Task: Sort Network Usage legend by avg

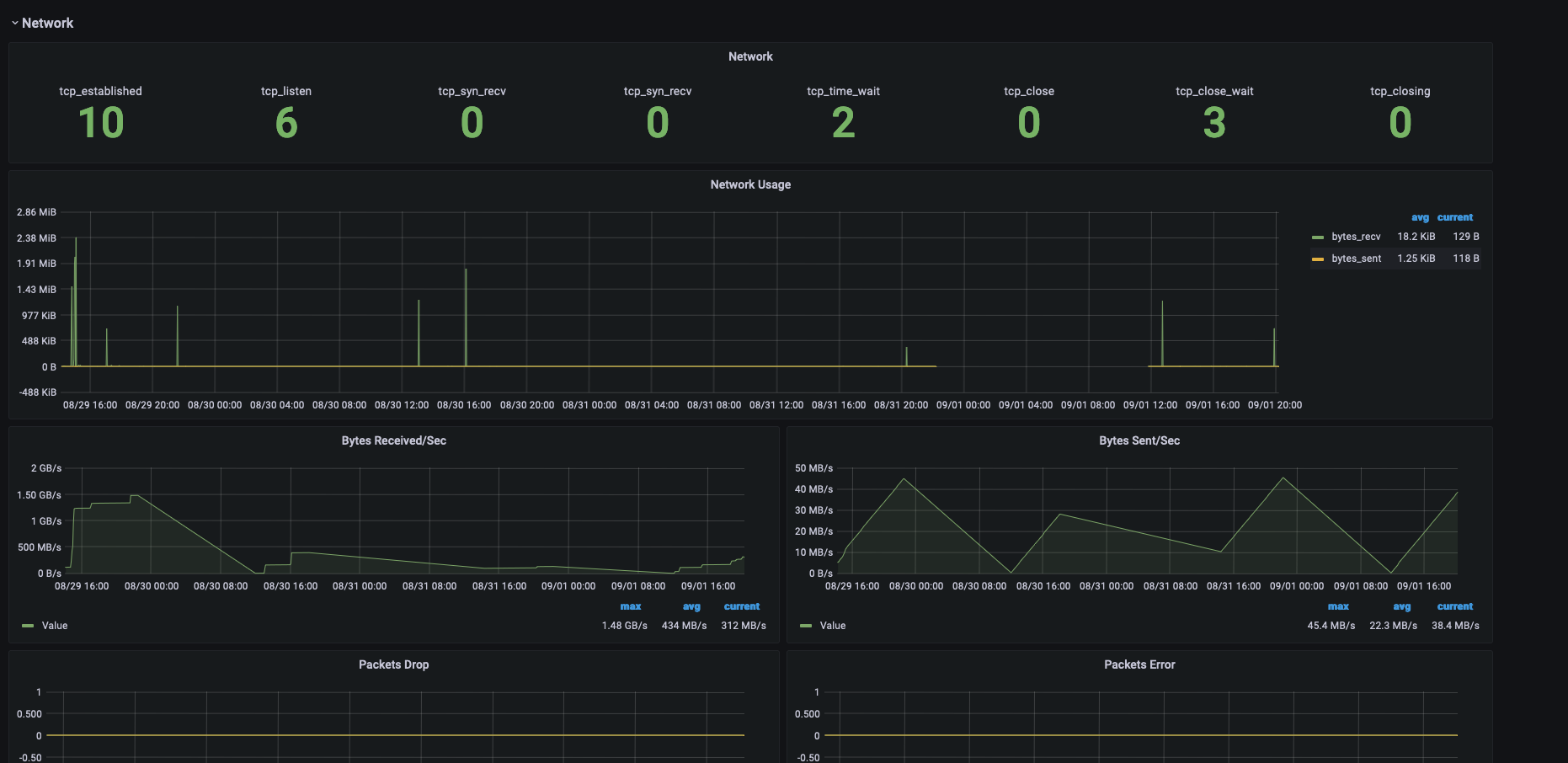Action: click(1420, 217)
